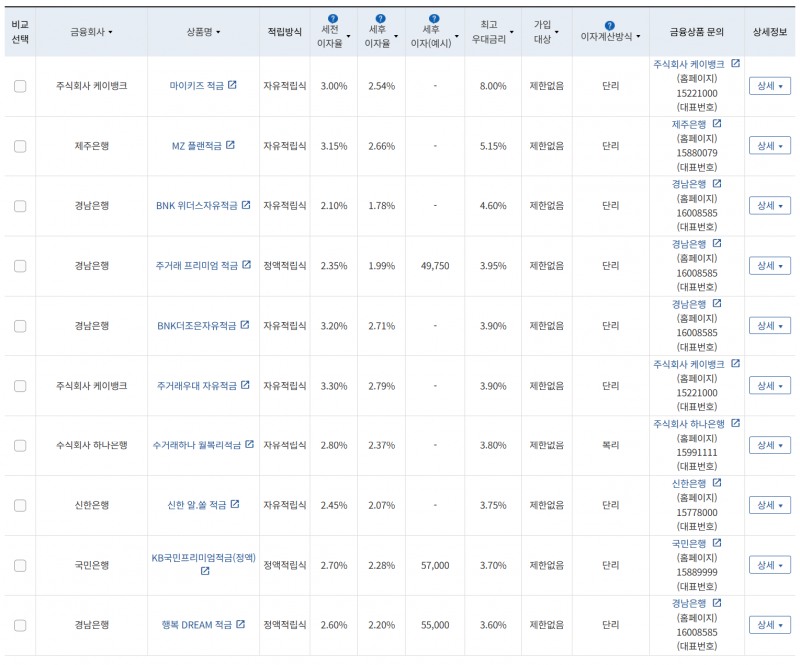Click external link icon under KB국민프리미엄적금(정액)

pos(205,571)
